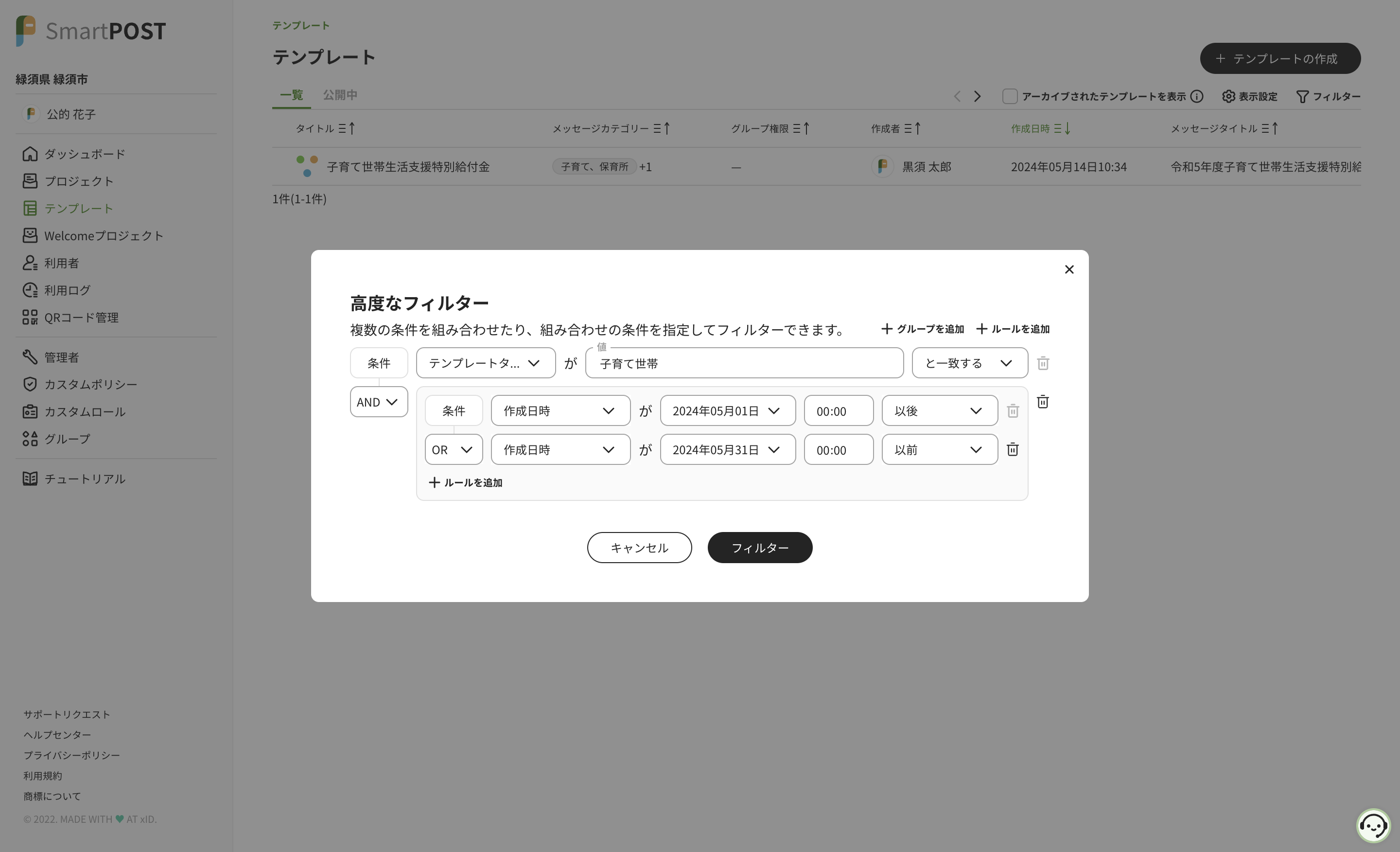The image size is (1400, 852).
Task: Click the 00:00 time field for 05月31日
Action: [x=838, y=450]
